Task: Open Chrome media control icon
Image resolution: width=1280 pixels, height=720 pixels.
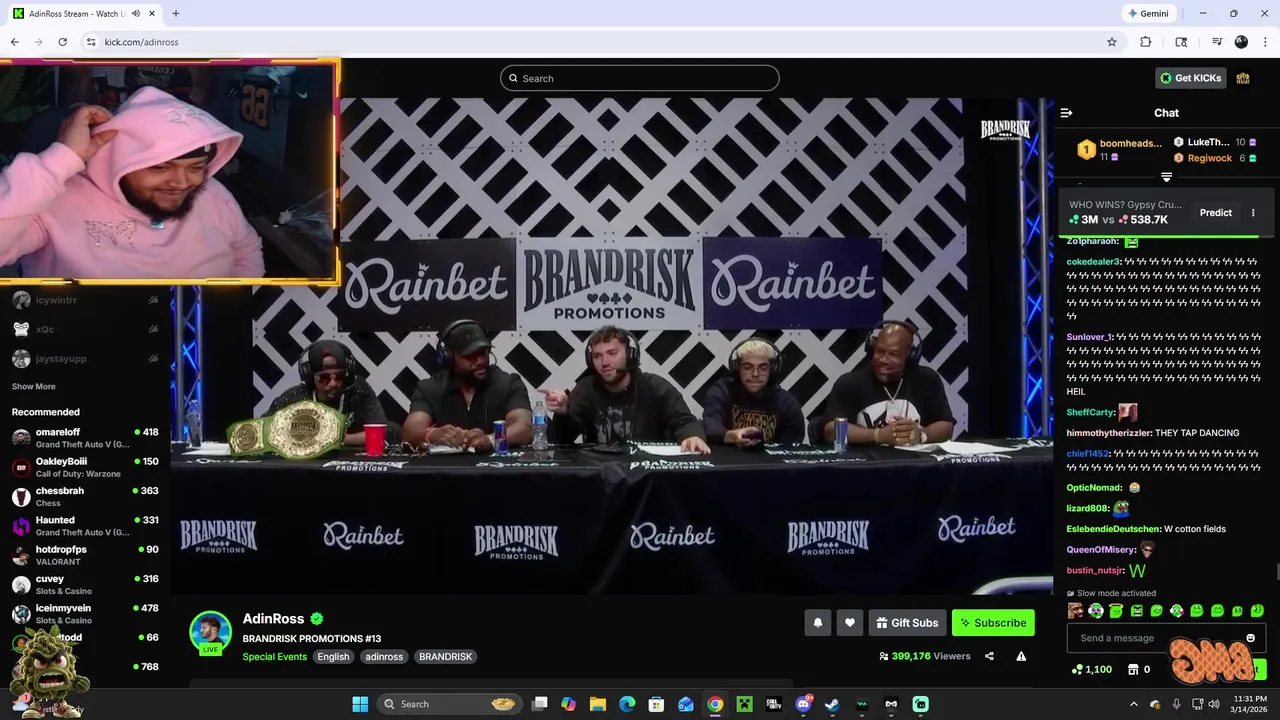Action: 1217,42
